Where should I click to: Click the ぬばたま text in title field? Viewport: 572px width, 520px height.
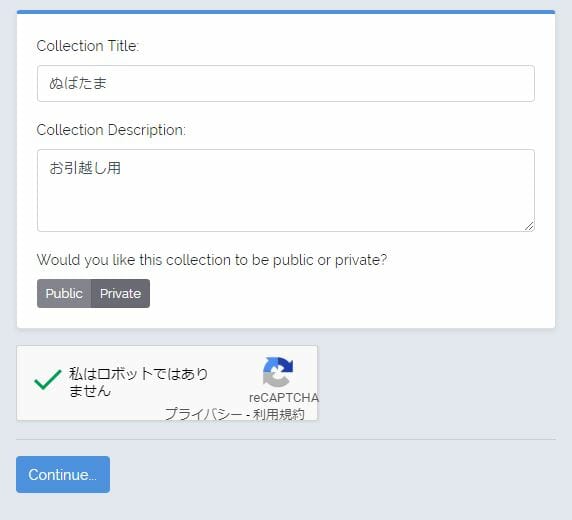click(78, 83)
